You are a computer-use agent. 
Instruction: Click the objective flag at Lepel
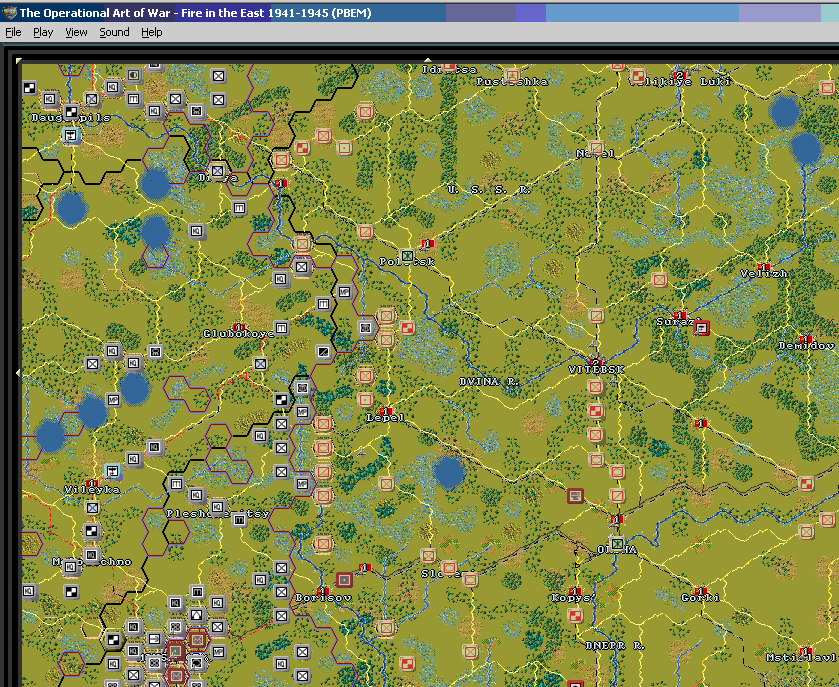click(387, 411)
